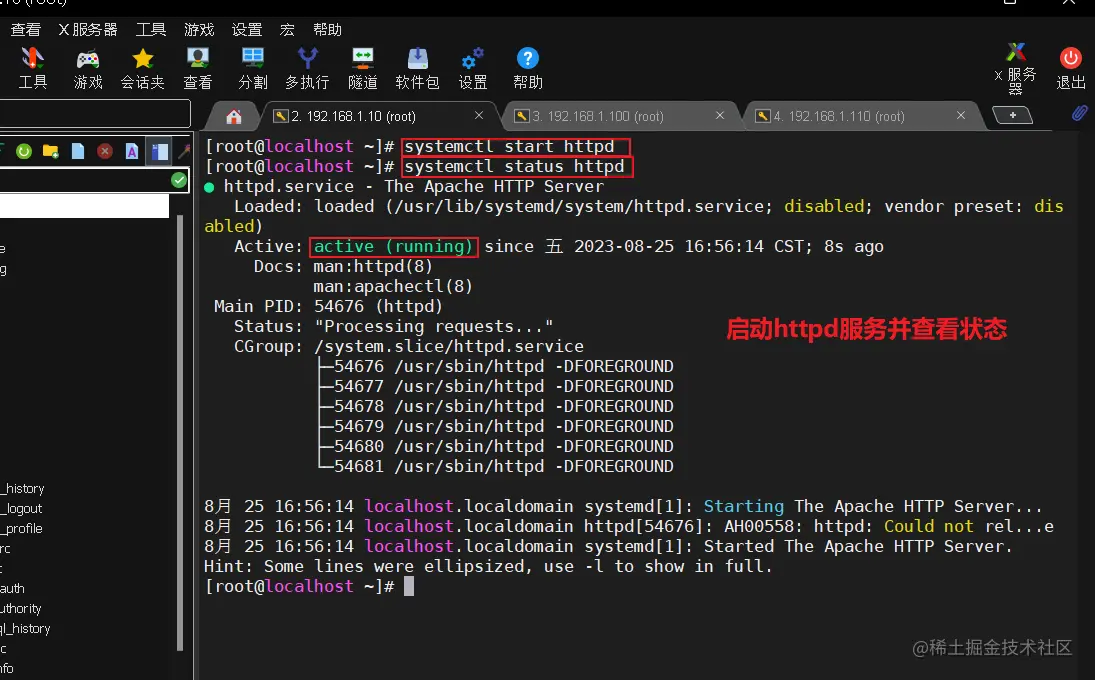Image resolution: width=1095 pixels, height=680 pixels.
Task: Click the terminal cursor at the last prompt
Action: click(409, 586)
